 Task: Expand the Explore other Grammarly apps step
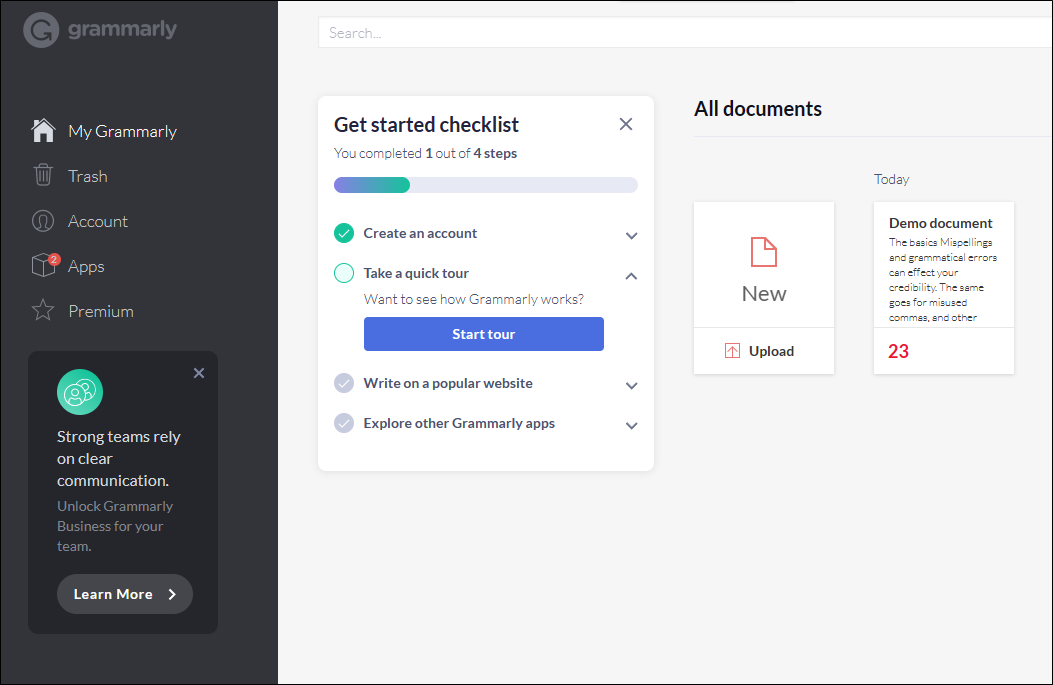coord(631,425)
